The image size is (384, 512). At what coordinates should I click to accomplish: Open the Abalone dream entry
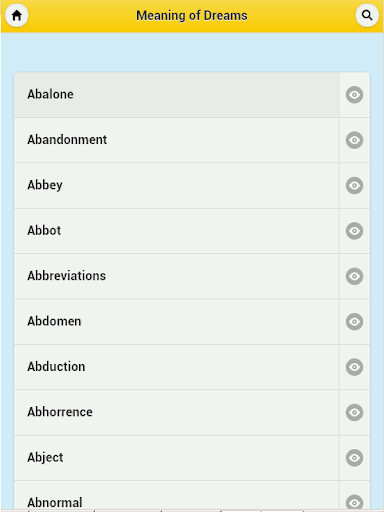point(176,95)
